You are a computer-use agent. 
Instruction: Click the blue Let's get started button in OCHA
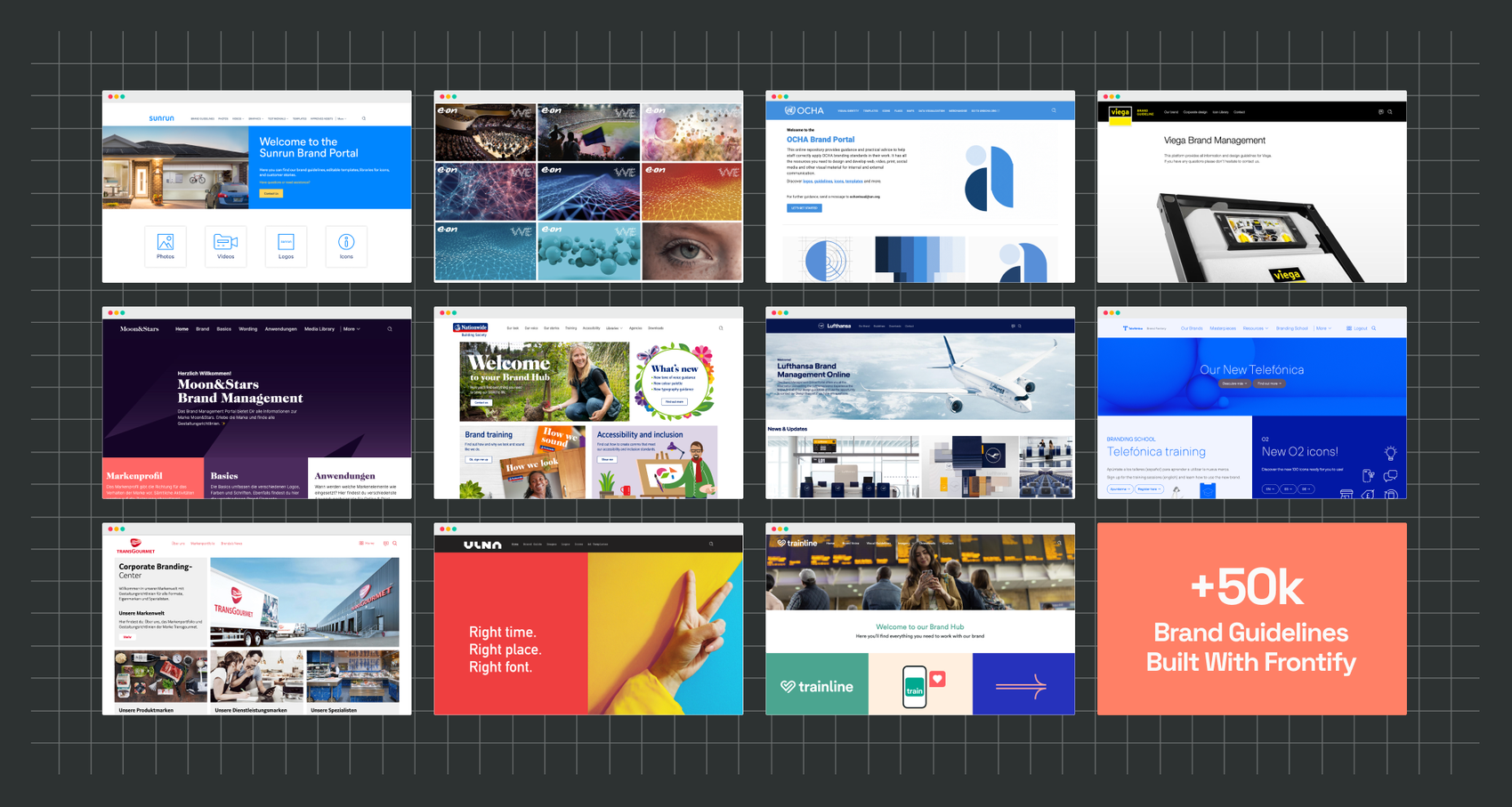point(805,208)
